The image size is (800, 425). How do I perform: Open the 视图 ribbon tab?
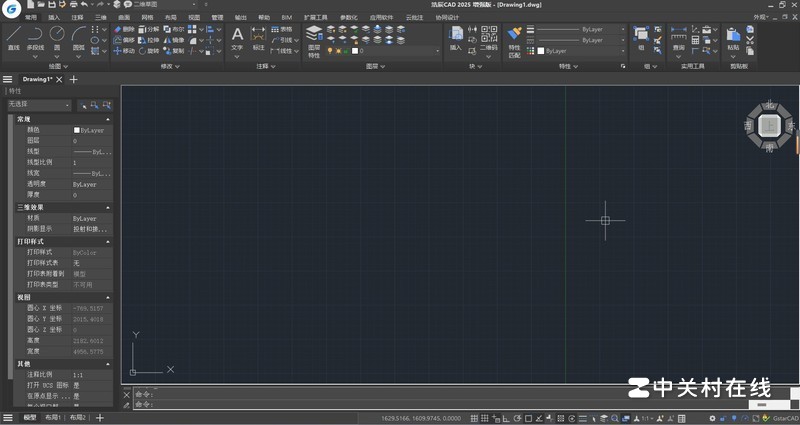pyautogui.click(x=194, y=17)
